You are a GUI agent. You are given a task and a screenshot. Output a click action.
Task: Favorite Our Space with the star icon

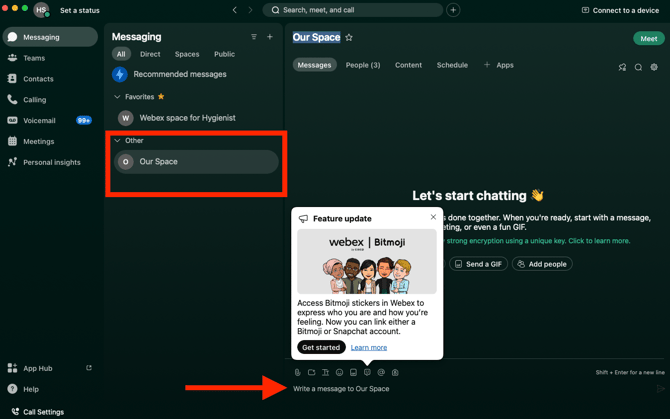click(x=349, y=38)
